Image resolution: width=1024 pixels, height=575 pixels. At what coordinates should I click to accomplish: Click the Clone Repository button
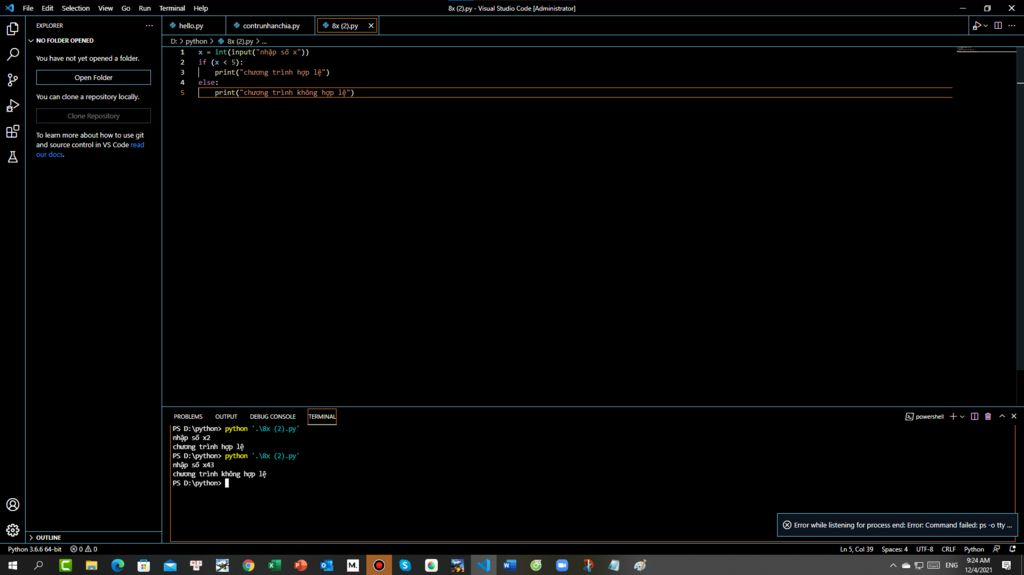coord(93,116)
